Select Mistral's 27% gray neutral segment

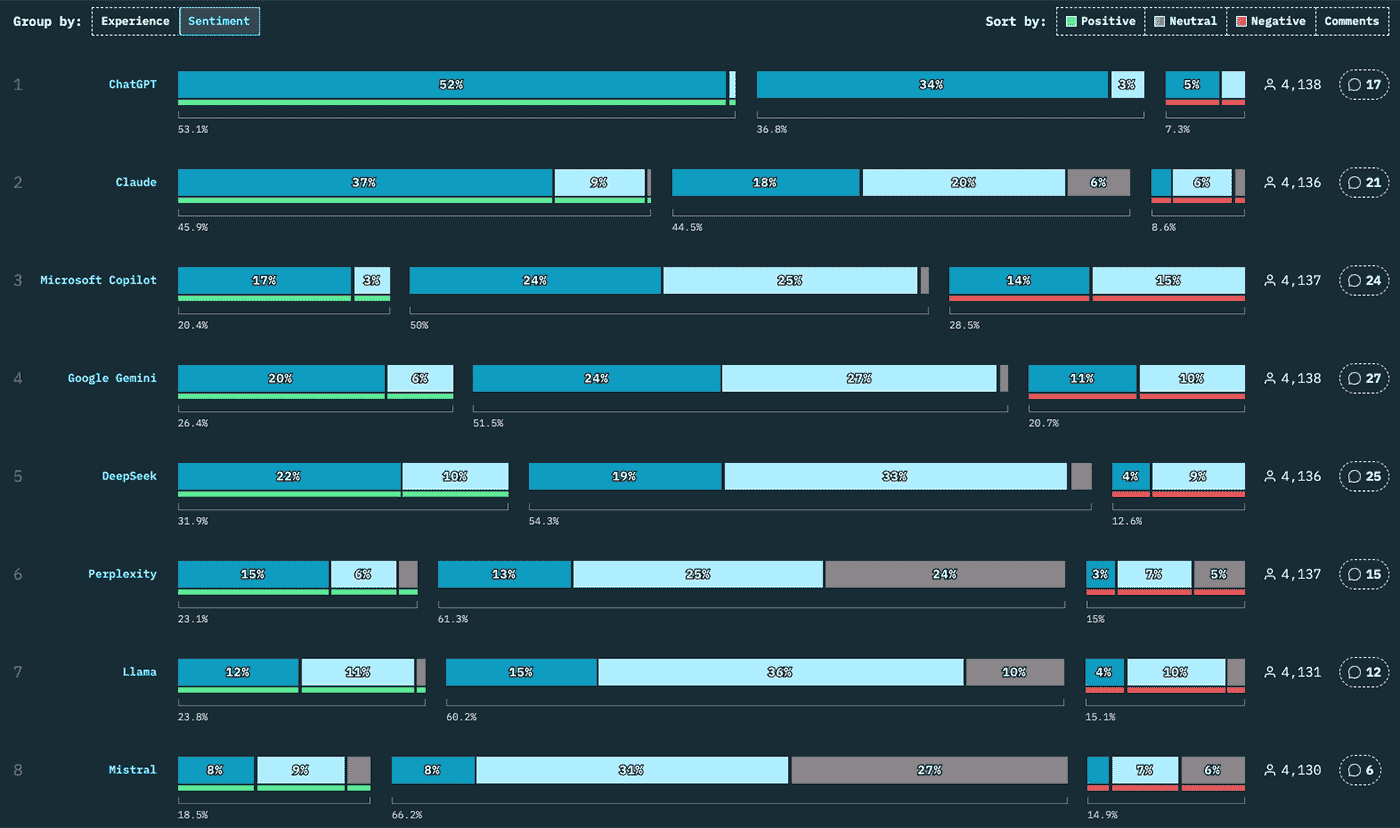click(930, 771)
